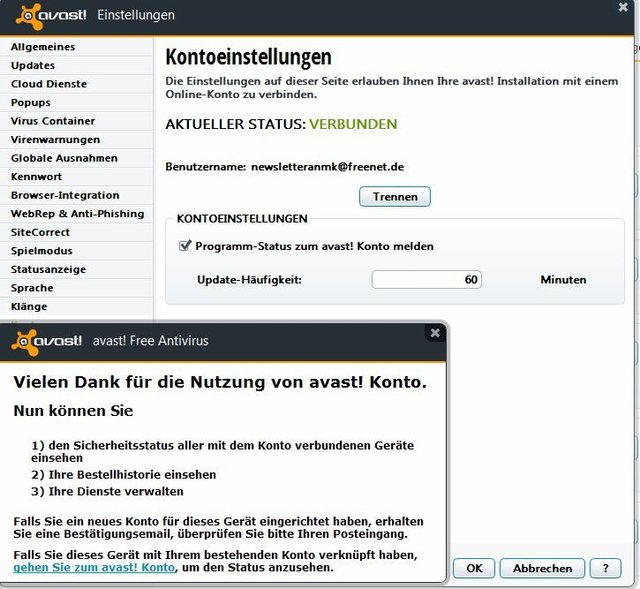Open the Spielmodus settings

pos(76,251)
